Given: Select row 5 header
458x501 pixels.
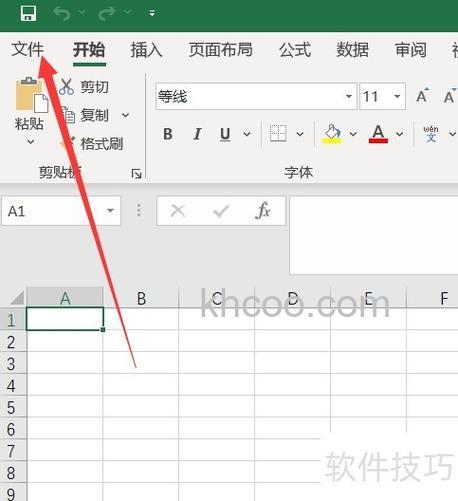Looking at the screenshot, I should tap(13, 407).
